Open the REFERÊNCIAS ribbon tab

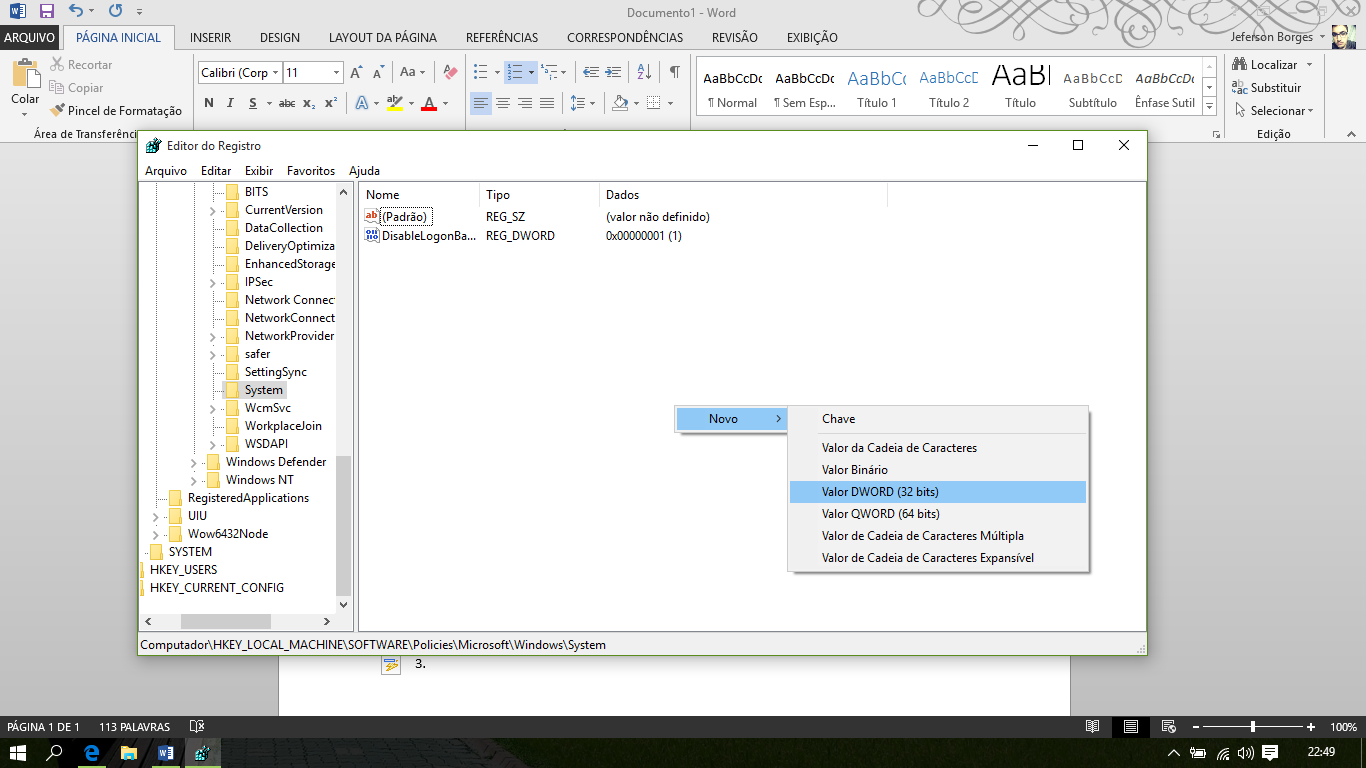tap(502, 38)
